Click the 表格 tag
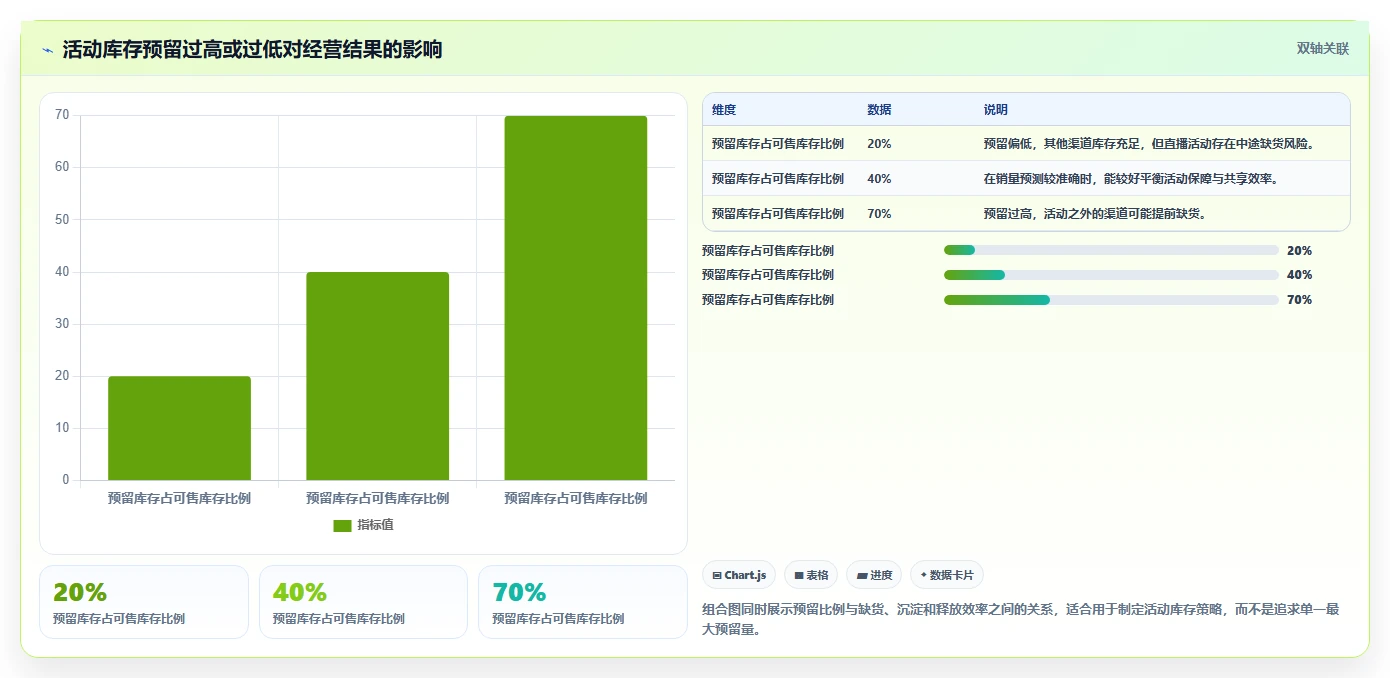 tap(811, 575)
